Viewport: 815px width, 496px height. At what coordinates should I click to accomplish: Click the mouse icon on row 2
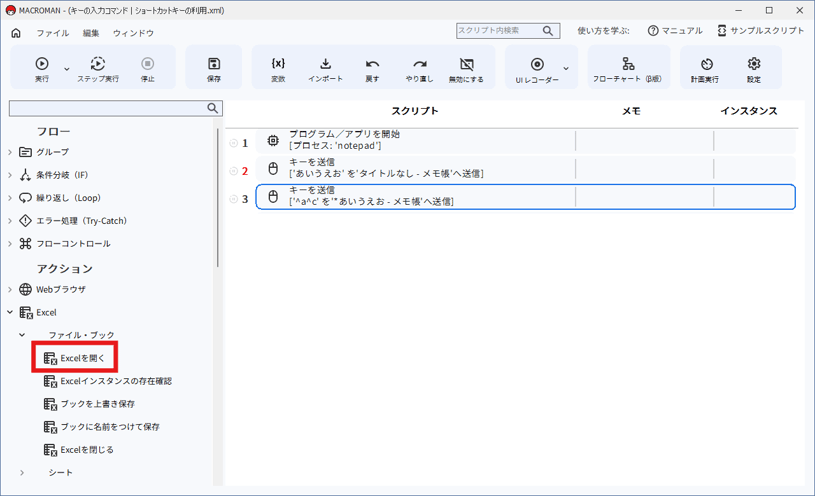pyautogui.click(x=273, y=168)
